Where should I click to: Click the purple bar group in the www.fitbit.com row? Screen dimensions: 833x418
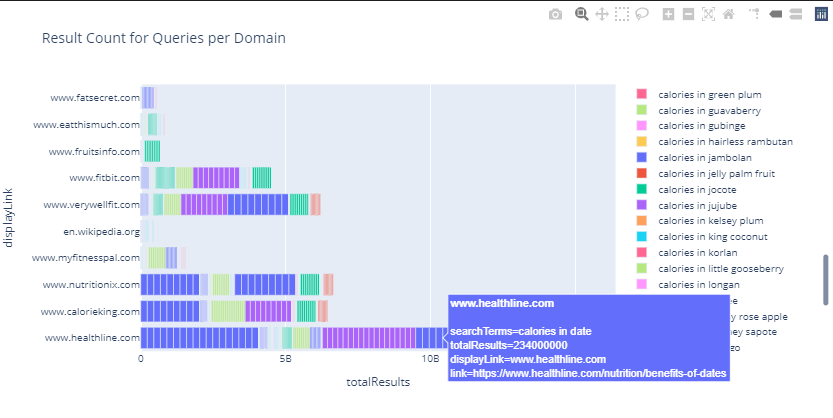(216, 178)
